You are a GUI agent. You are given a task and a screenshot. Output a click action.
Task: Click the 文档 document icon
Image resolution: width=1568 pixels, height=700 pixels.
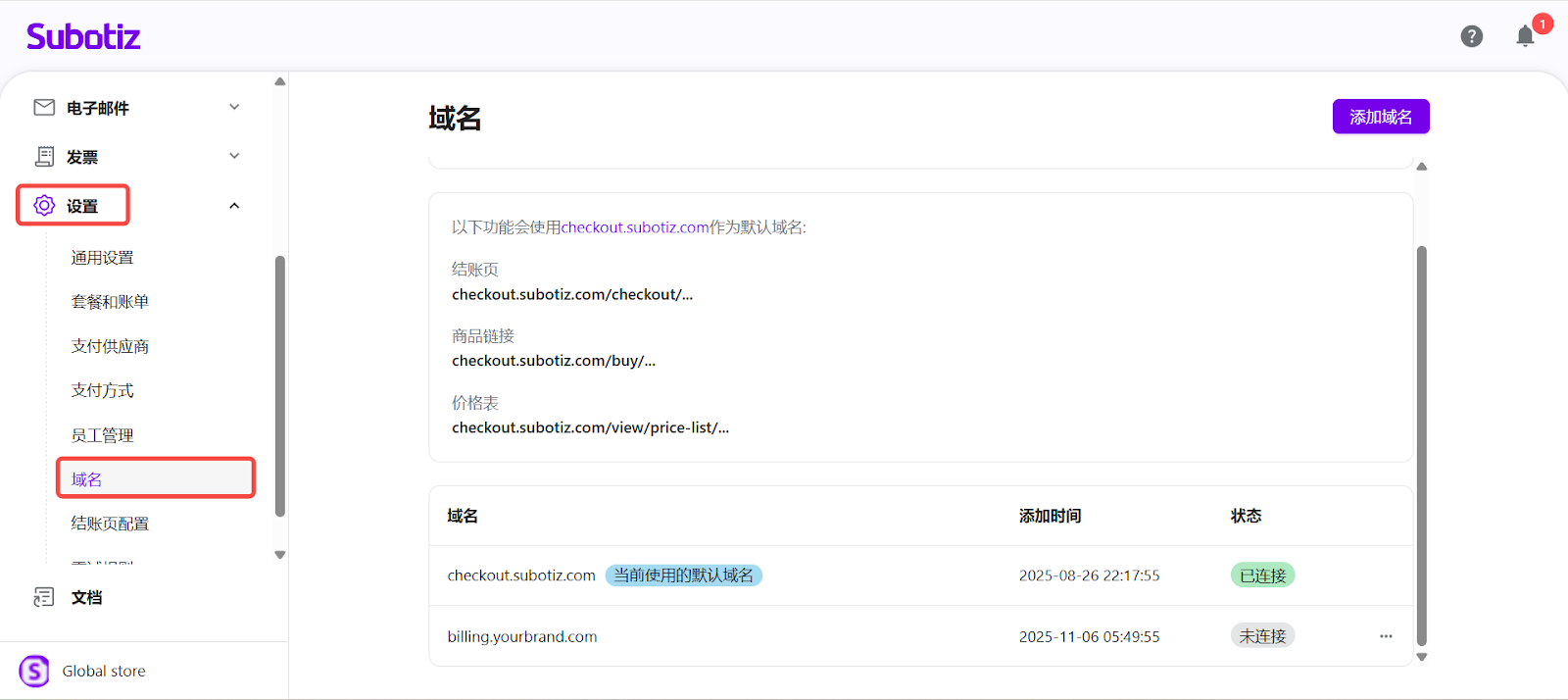pos(44,597)
